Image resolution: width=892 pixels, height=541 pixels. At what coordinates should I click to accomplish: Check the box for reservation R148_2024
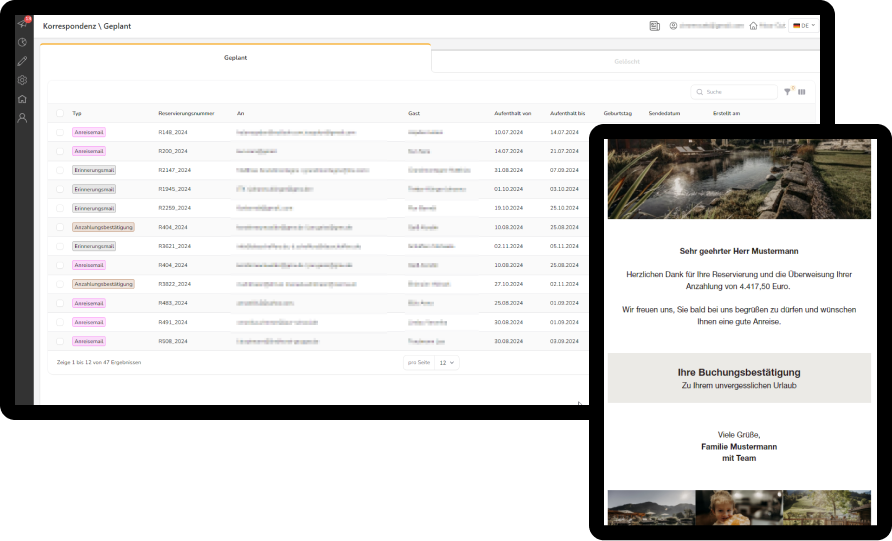tap(60, 132)
